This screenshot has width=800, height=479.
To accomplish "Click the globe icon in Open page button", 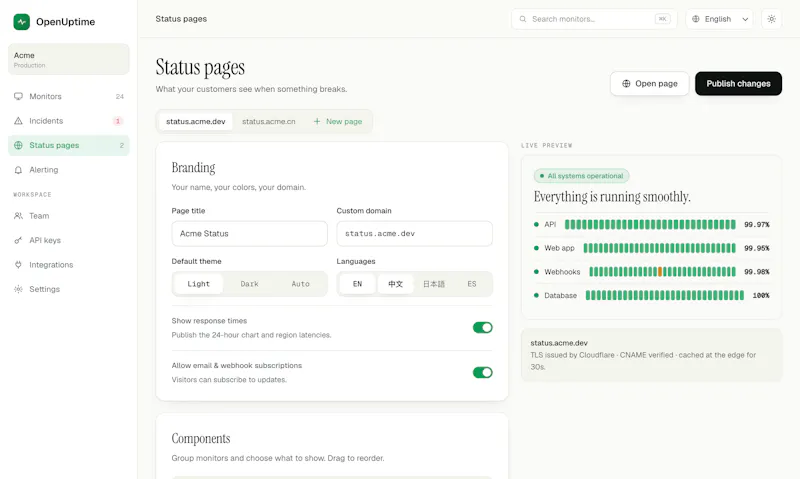I will click(626, 84).
